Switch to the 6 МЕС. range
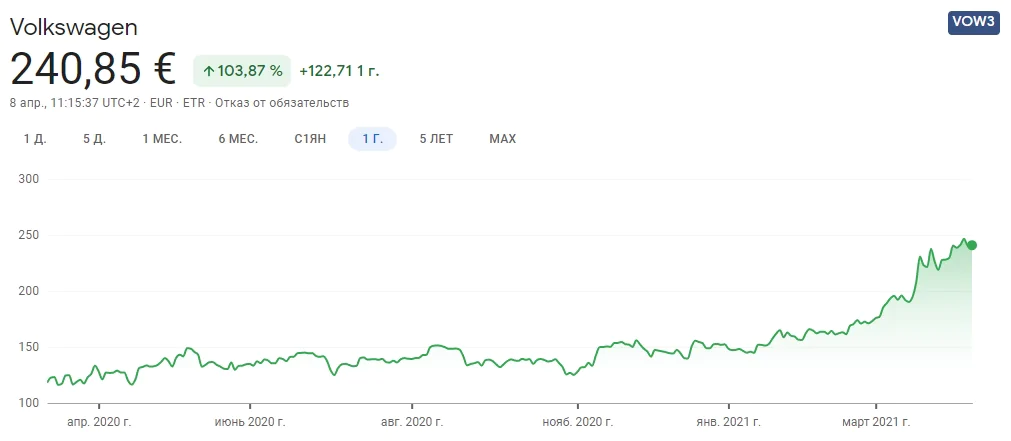Image resolution: width=1011 pixels, height=441 pixels. point(238,139)
